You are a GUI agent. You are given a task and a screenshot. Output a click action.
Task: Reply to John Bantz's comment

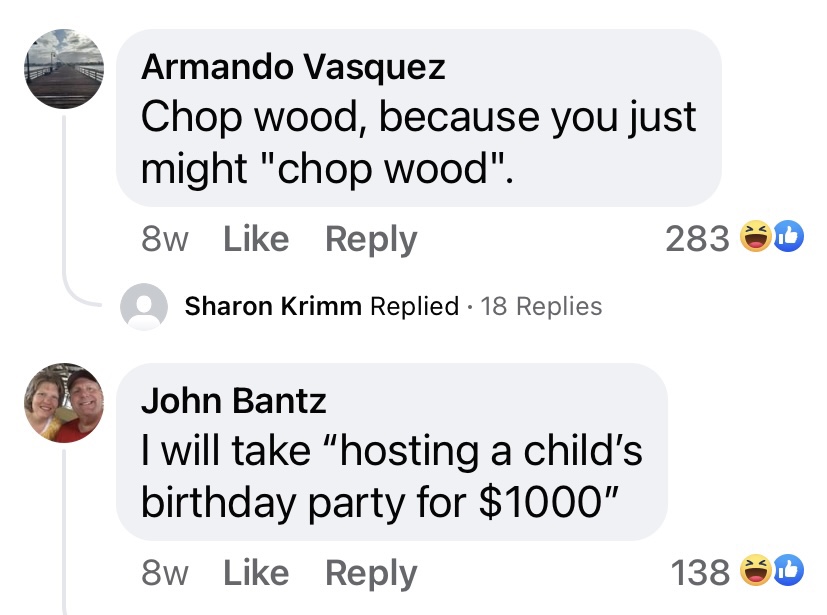pos(371,573)
